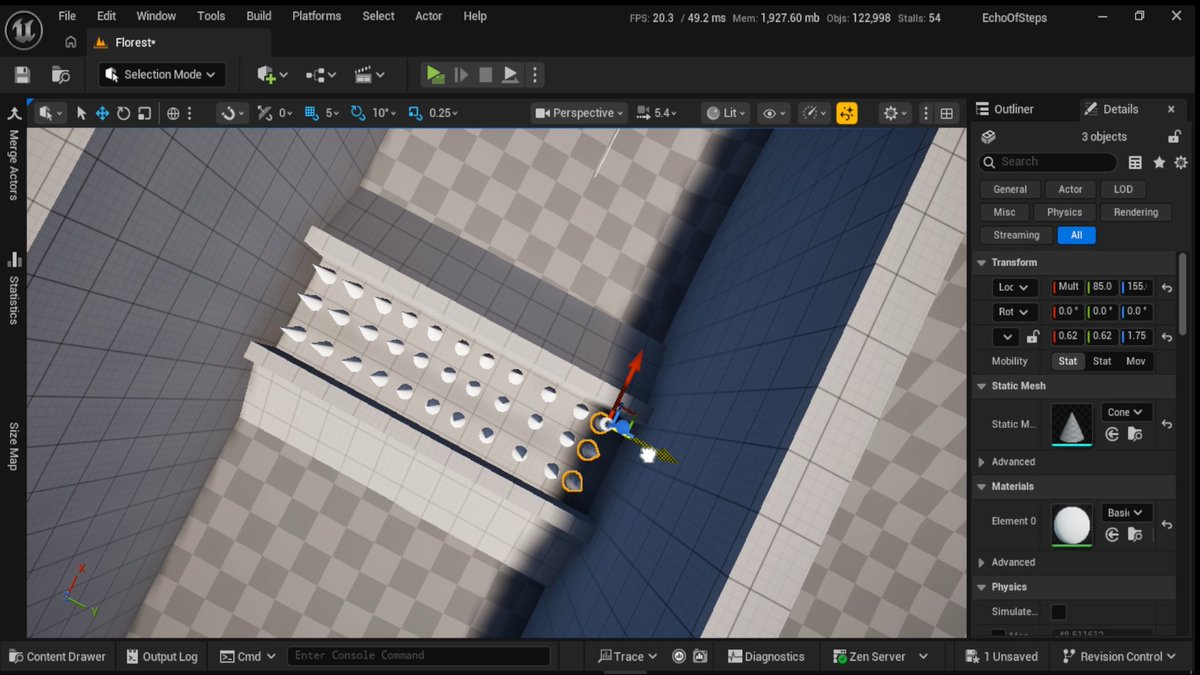
Task: Choose the Rotate gizmo tool
Action: [125, 113]
